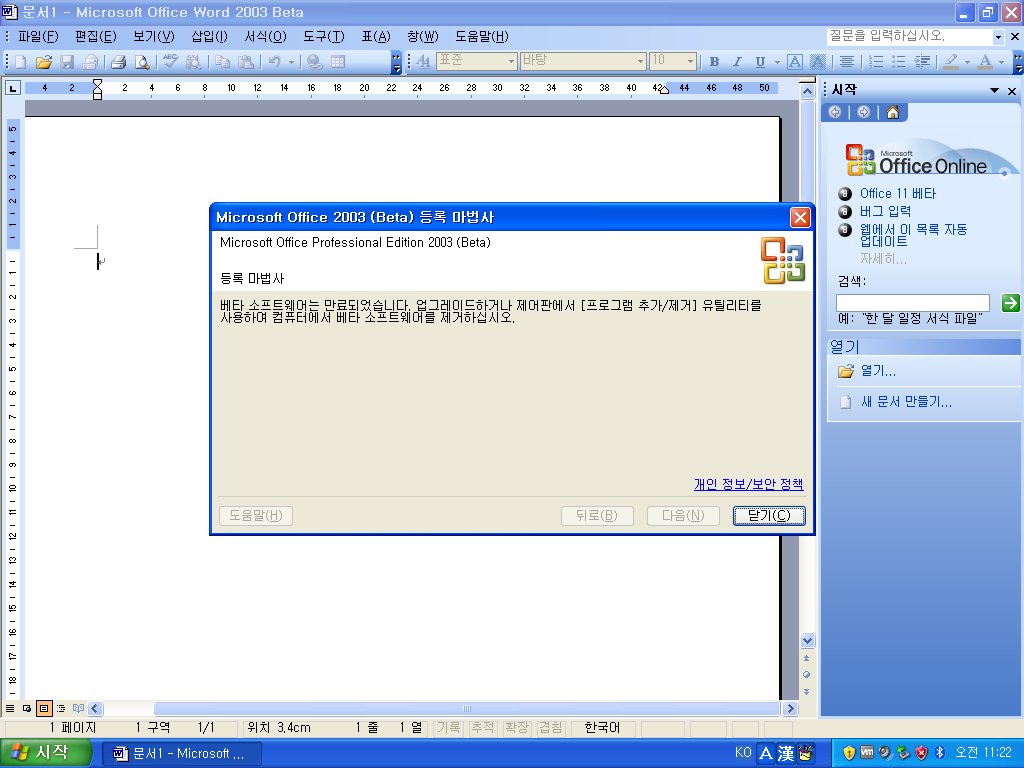The width and height of the screenshot is (1024, 768).
Task: Toggle Underline formatting
Action: (760, 61)
